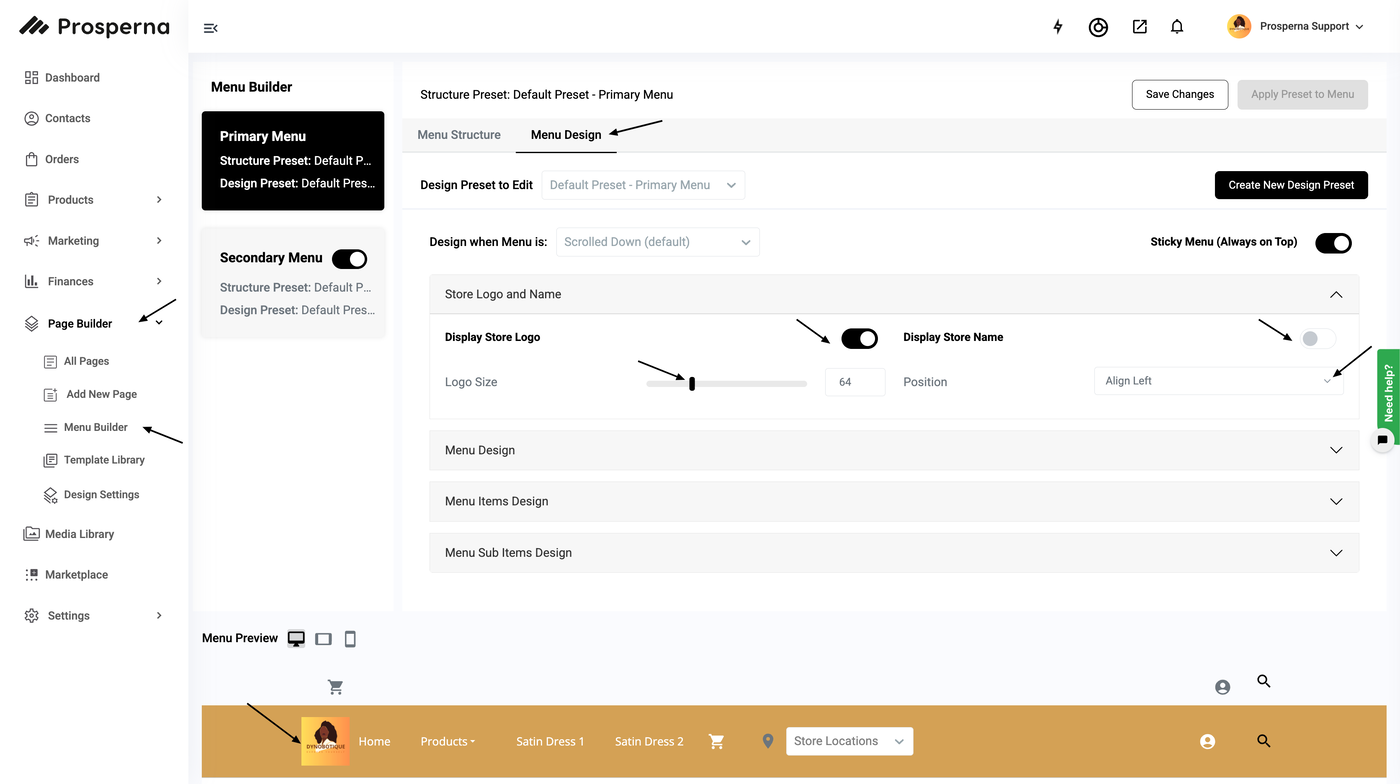Collapse the Store Logo and Name section

pyautogui.click(x=1336, y=294)
